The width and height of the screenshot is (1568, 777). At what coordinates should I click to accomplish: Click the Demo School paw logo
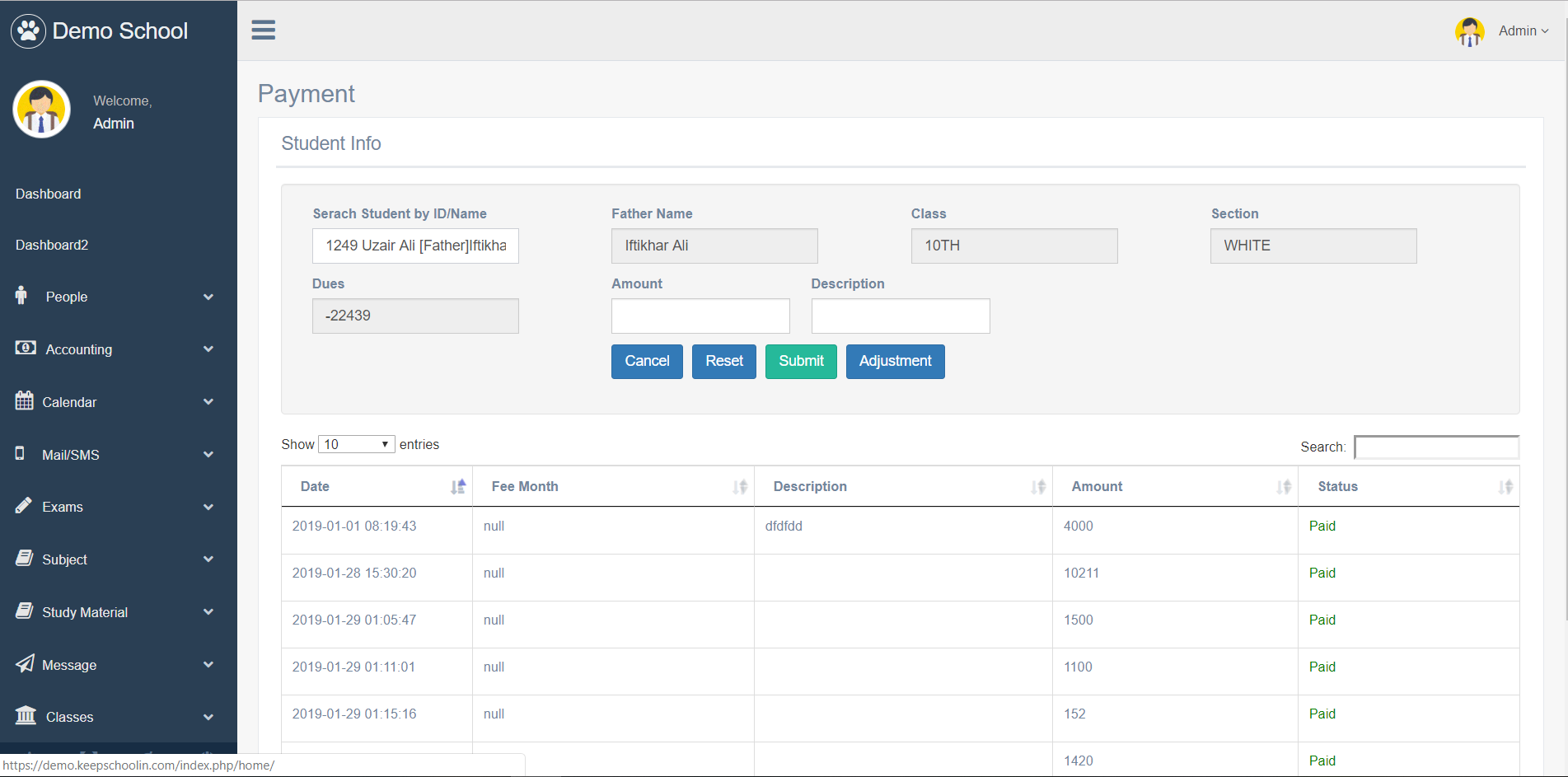coord(28,31)
